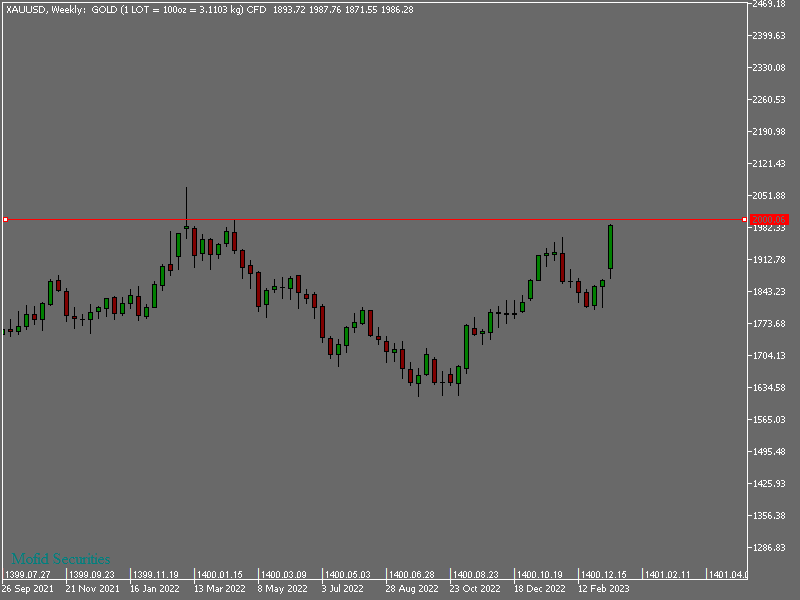
Task: Click the 1400.12.15 period marker
Action: [605, 575]
